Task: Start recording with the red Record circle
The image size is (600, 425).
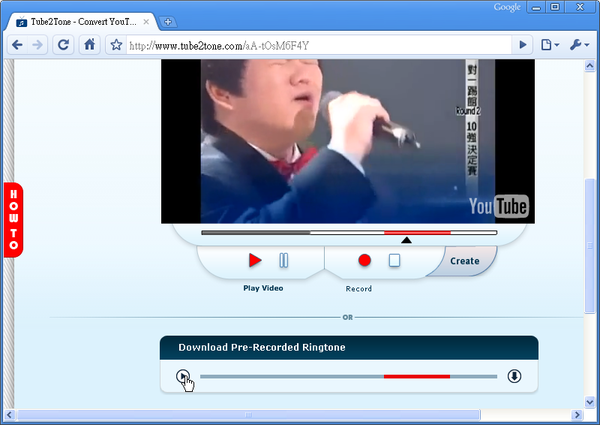Action: click(365, 261)
